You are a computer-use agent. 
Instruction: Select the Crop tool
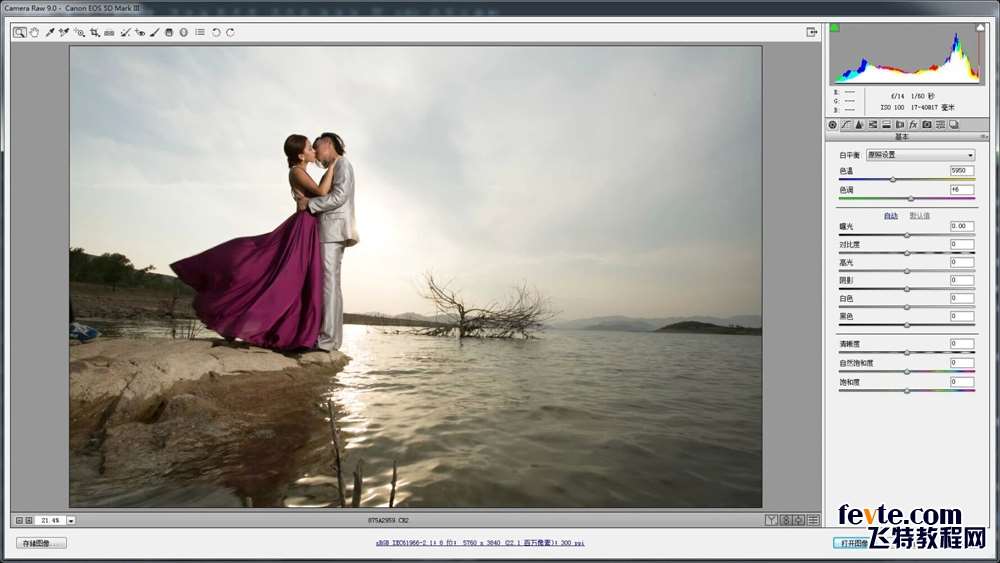[94, 32]
